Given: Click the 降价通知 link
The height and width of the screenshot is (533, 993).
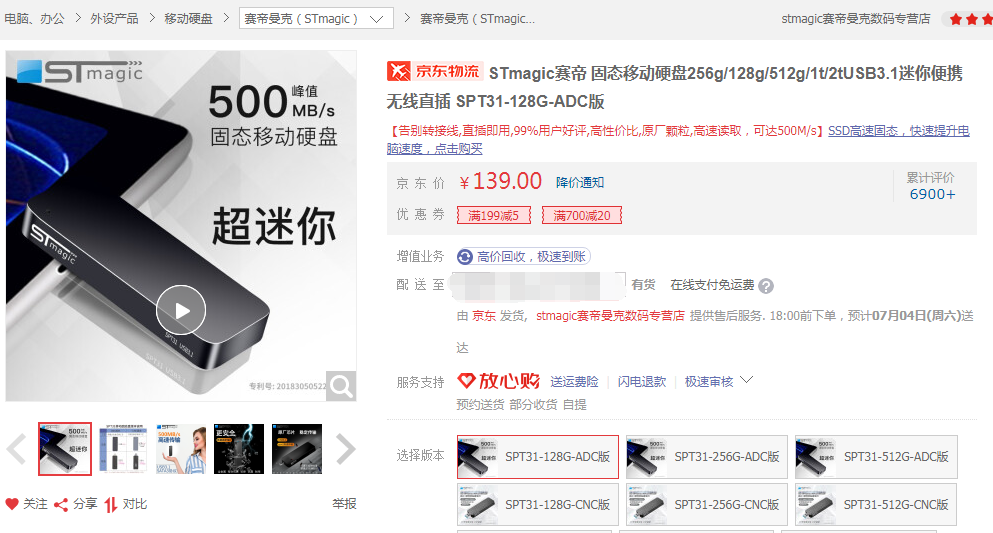Looking at the screenshot, I should (579, 182).
